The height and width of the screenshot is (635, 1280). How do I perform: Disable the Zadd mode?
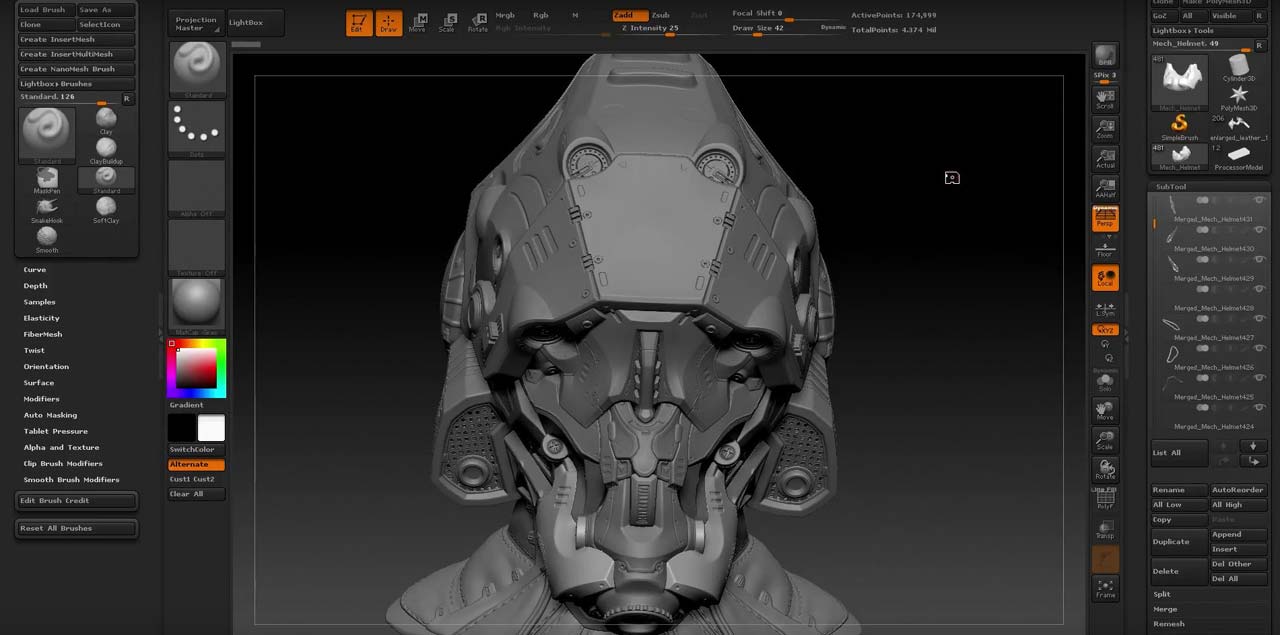tap(625, 15)
